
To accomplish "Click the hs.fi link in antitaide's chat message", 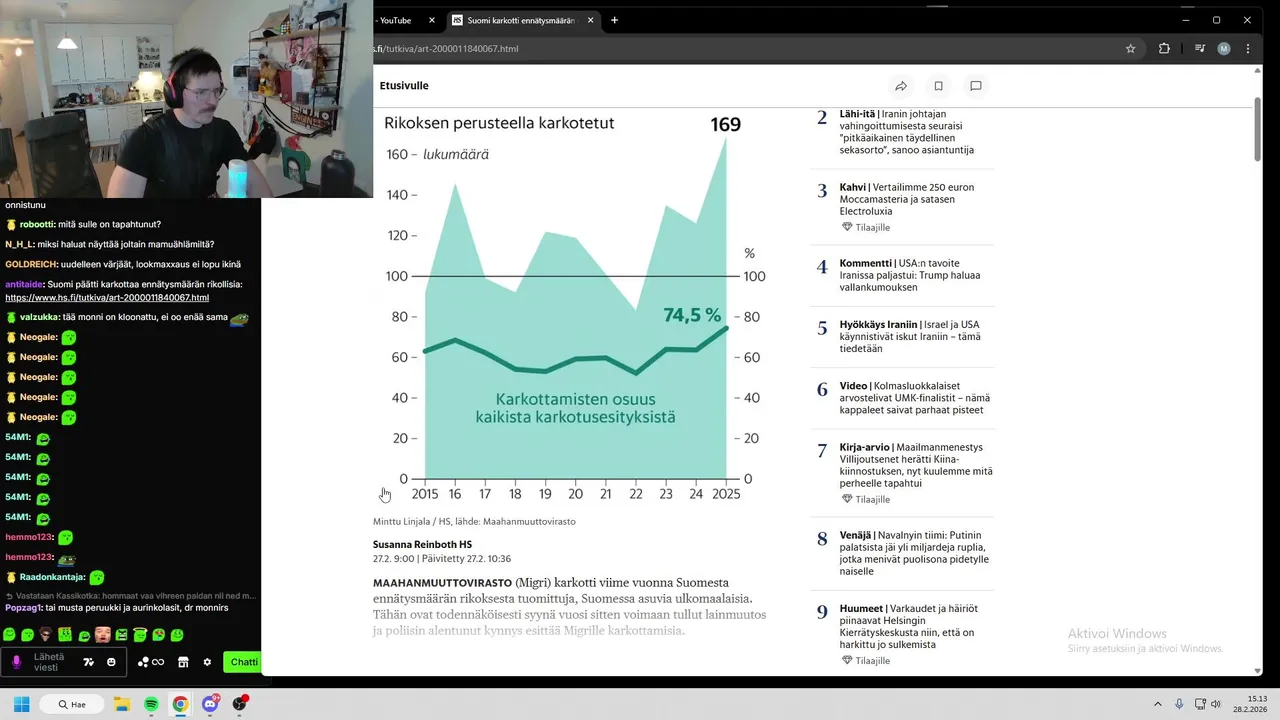I will pyautogui.click(x=107, y=298).
